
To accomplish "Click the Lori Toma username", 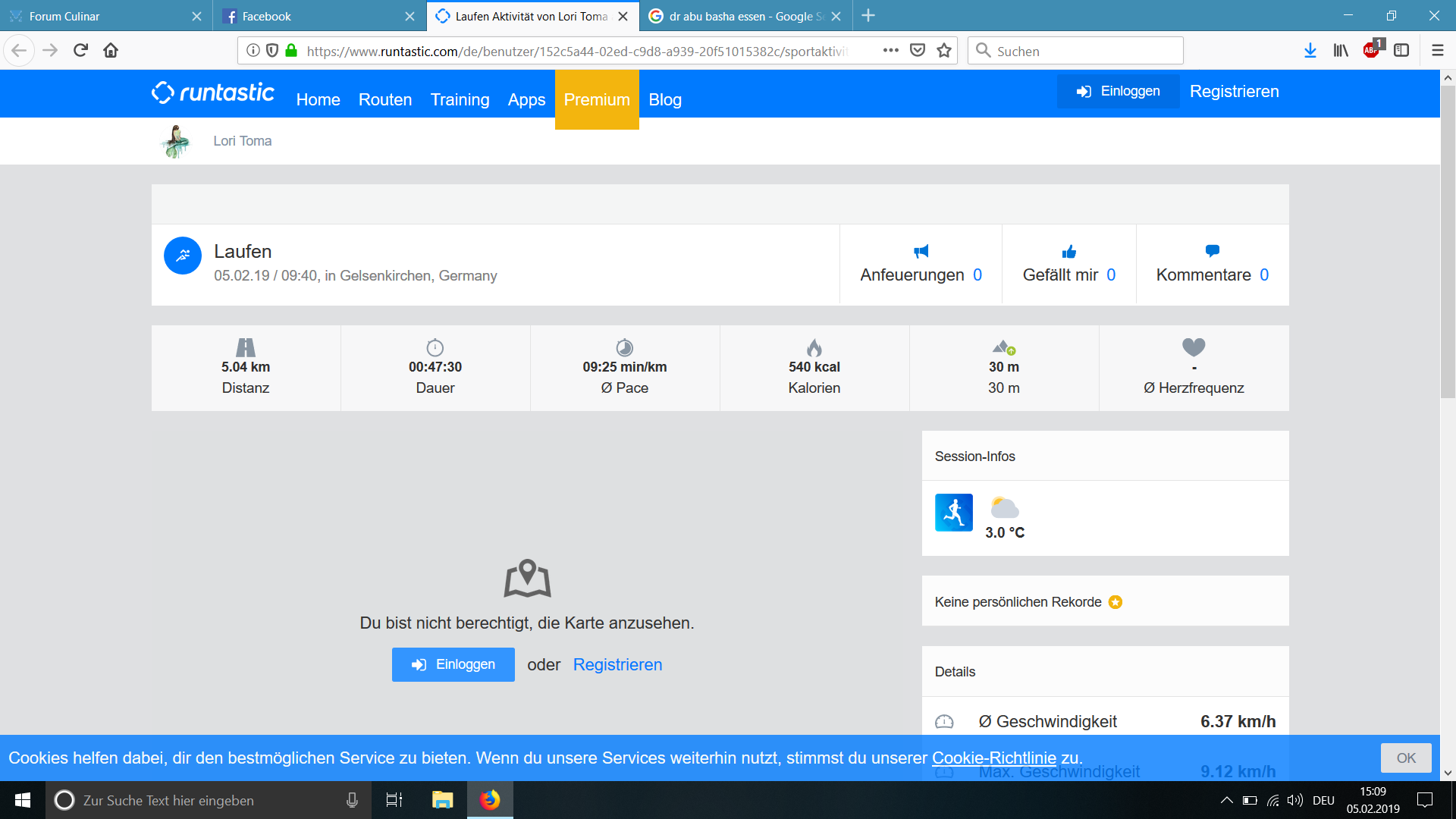I will 242,141.
